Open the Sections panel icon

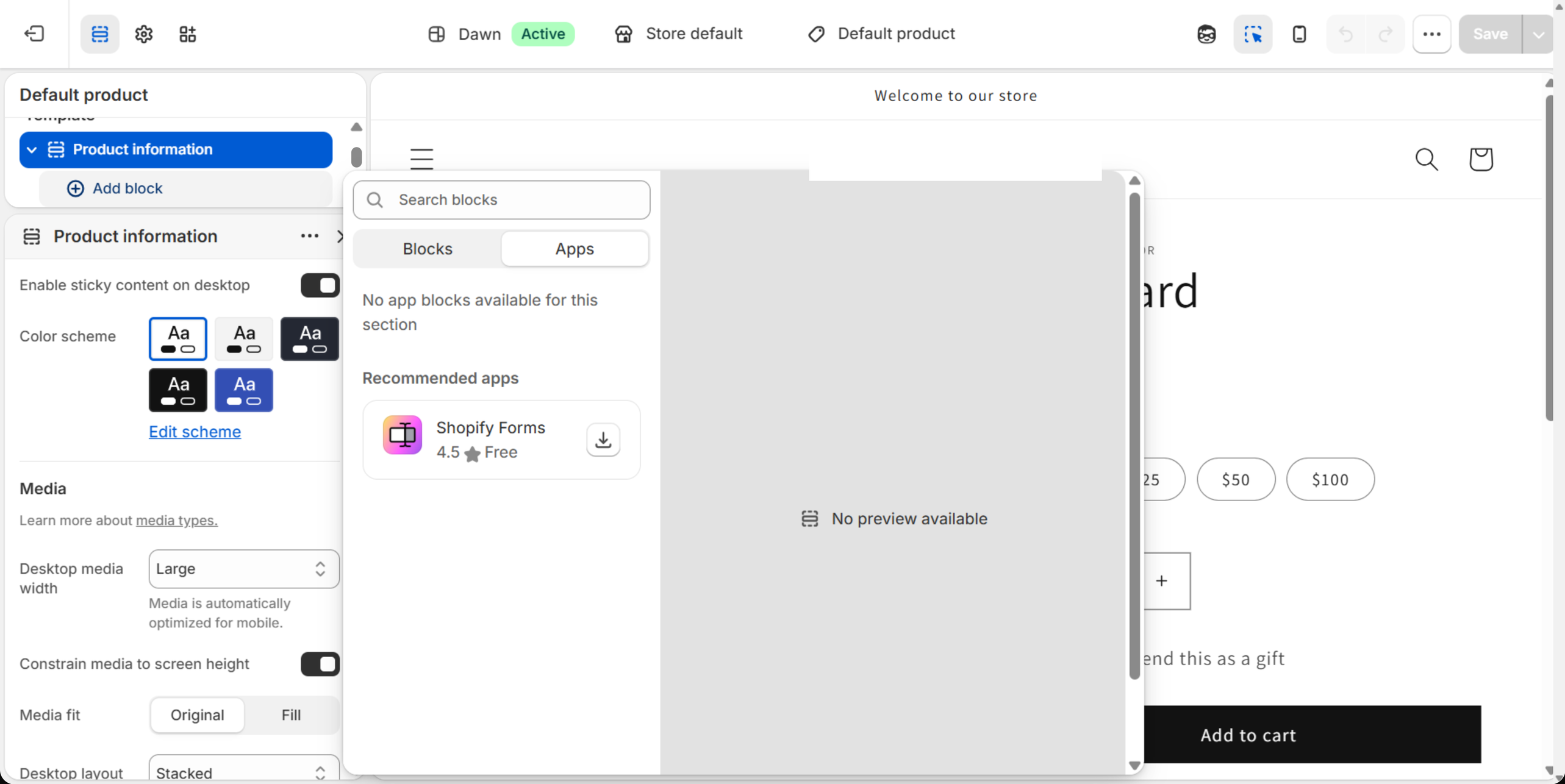[x=100, y=34]
